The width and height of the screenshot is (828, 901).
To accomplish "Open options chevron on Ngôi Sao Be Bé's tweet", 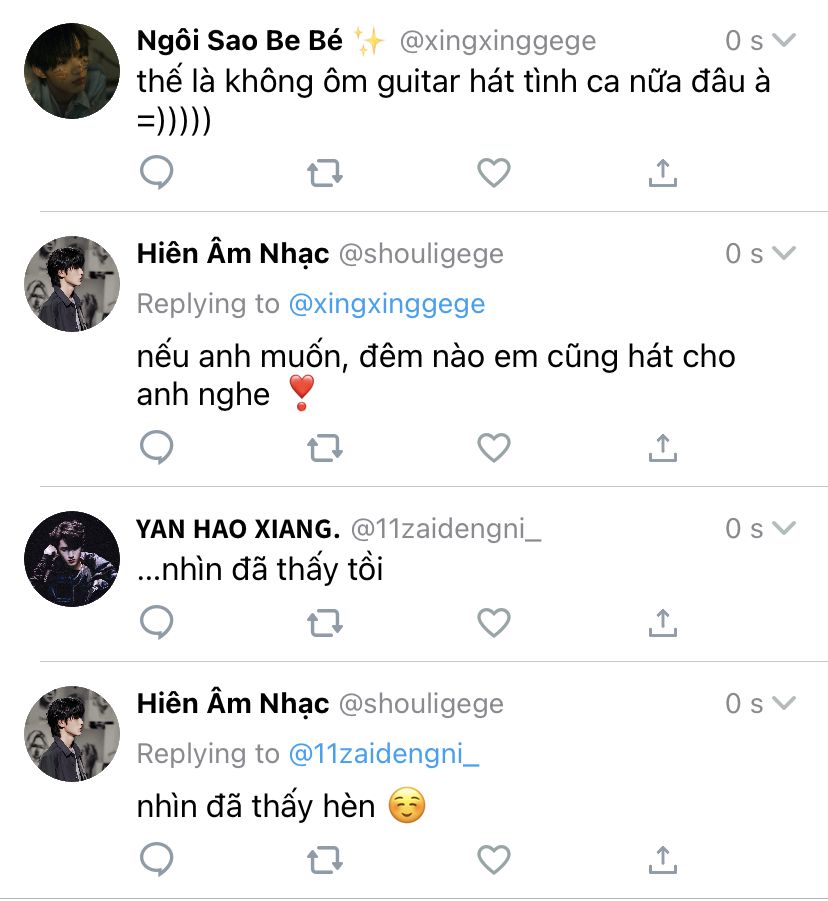I will click(x=784, y=41).
